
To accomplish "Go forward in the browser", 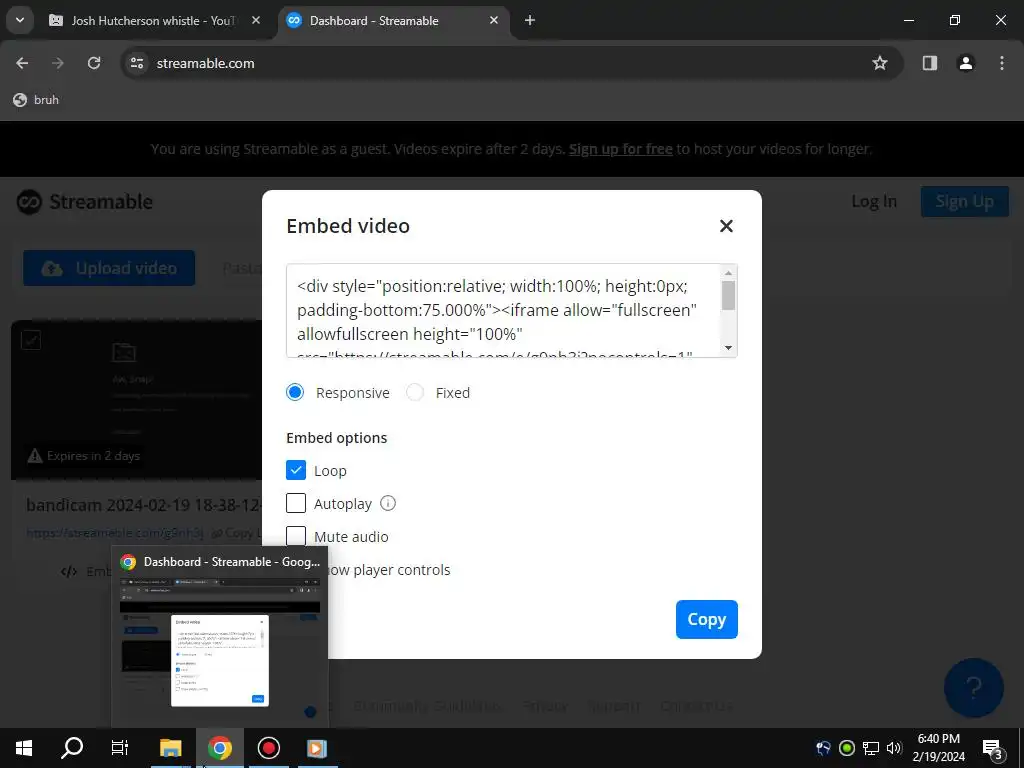I will pyautogui.click(x=58, y=63).
